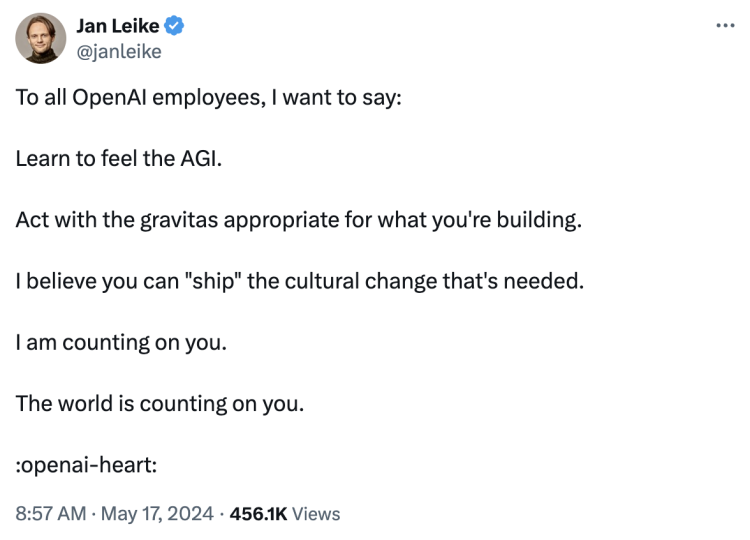Click the quoted word ship
Image resolution: width=750 pixels, height=540 pixels.
(213, 281)
